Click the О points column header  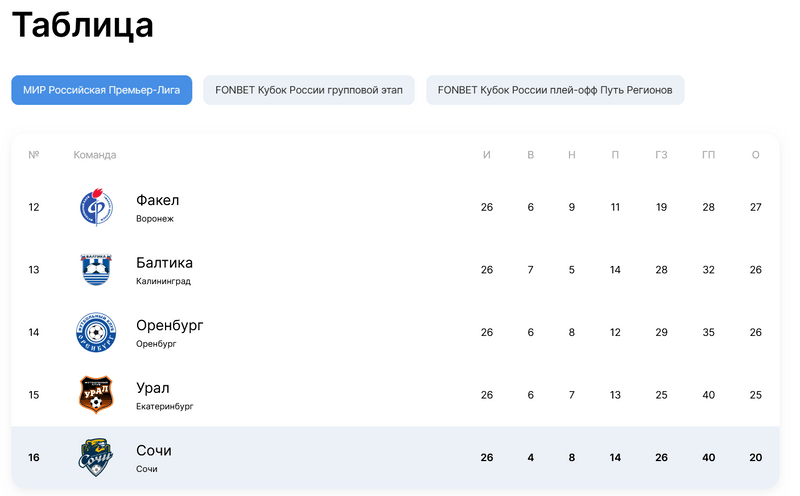tap(755, 155)
